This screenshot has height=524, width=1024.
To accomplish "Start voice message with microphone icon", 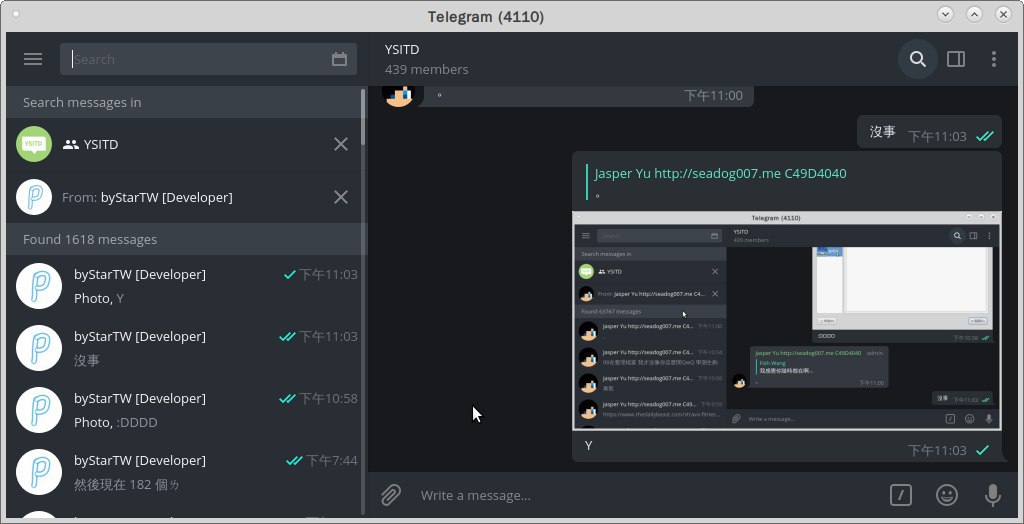I will [993, 495].
